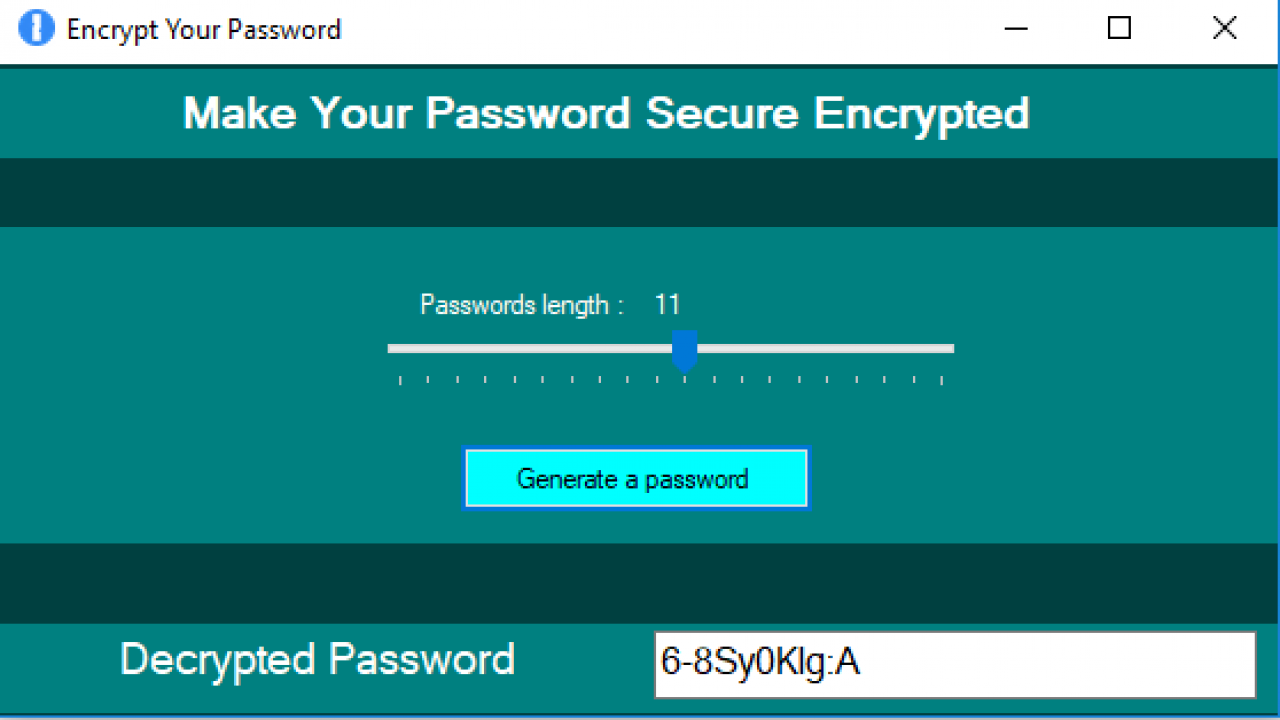Viewport: 1280px width, 720px height.
Task: Close the Encrypt Your Password window
Action: pyautogui.click(x=1225, y=28)
